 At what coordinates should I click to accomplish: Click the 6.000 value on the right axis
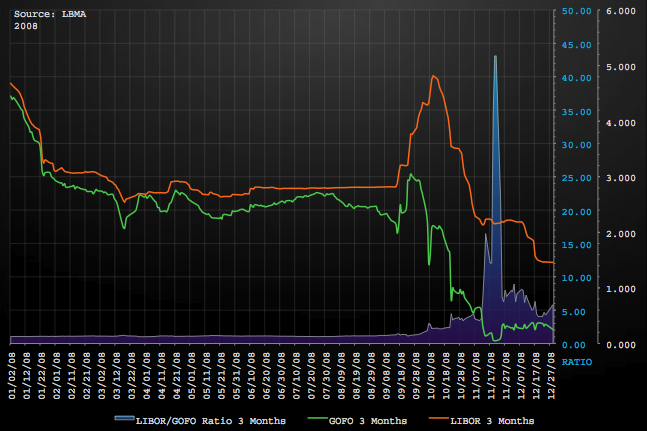[x=621, y=11]
